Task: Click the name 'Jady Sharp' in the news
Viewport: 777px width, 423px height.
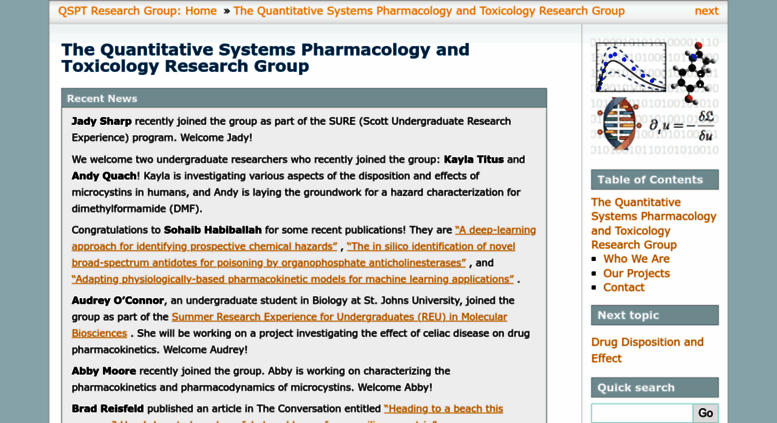Action: [x=102, y=121]
